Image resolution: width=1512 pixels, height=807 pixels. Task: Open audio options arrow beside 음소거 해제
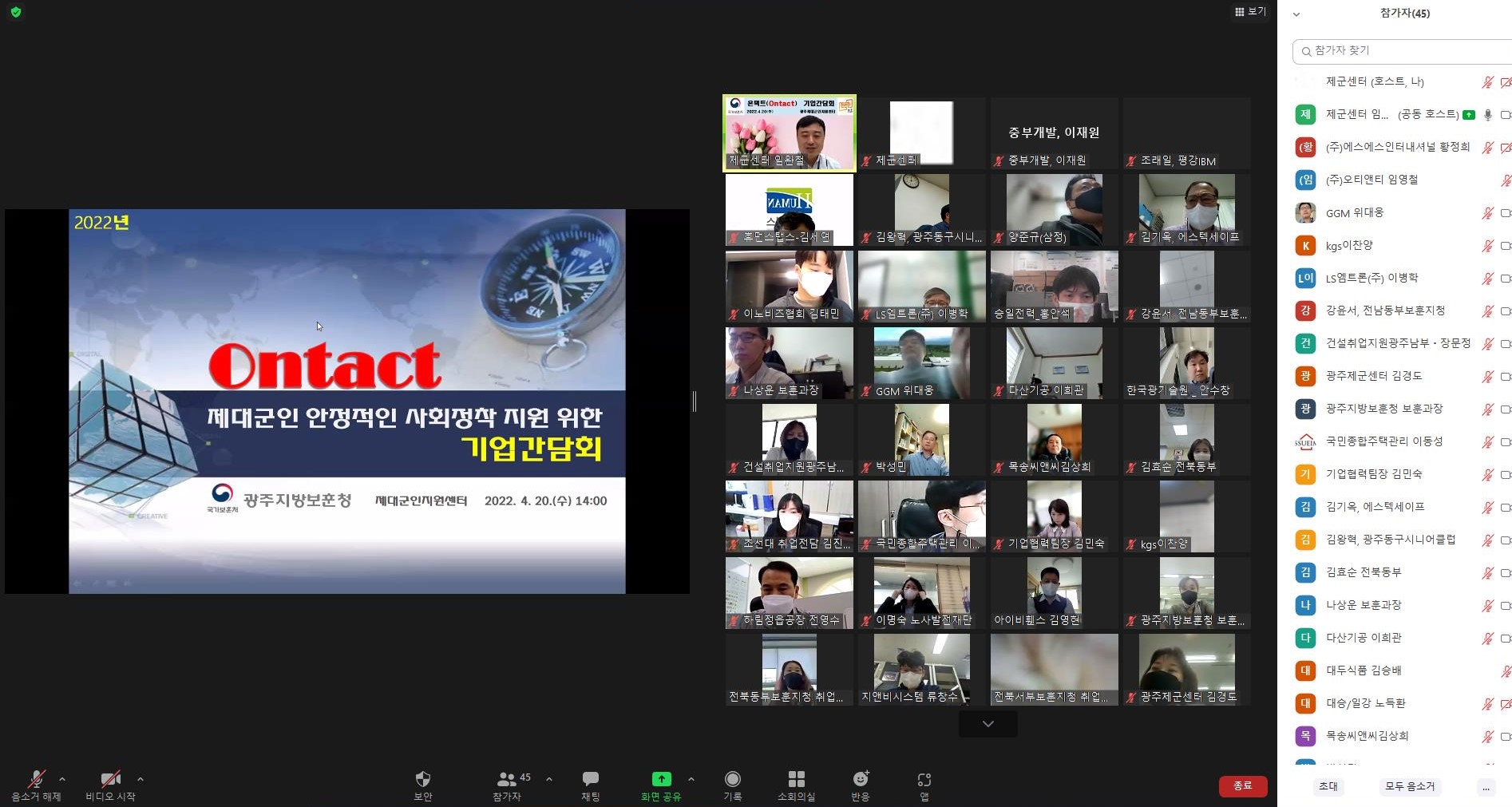tap(62, 779)
